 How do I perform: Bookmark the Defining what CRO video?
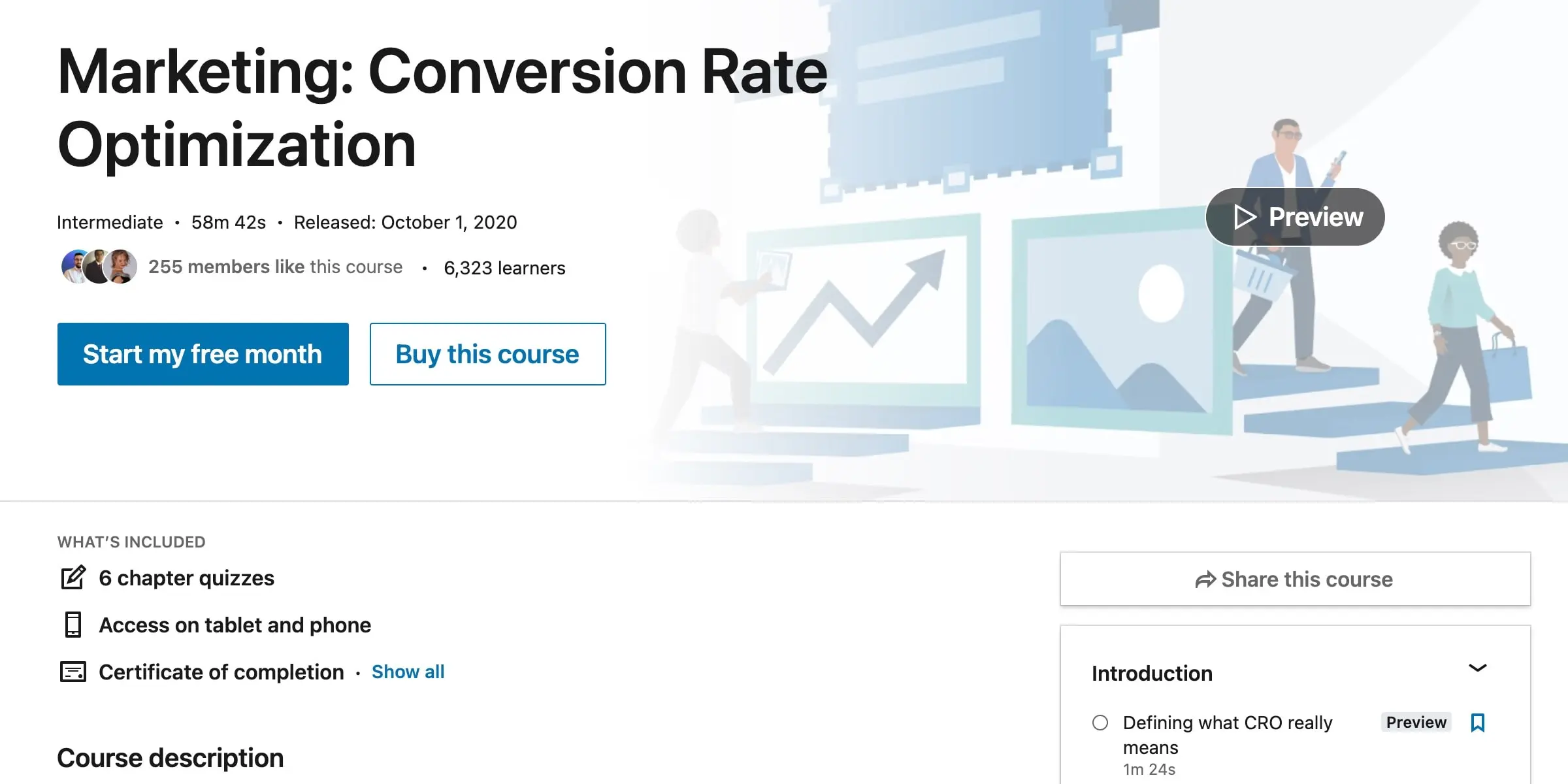(x=1478, y=723)
